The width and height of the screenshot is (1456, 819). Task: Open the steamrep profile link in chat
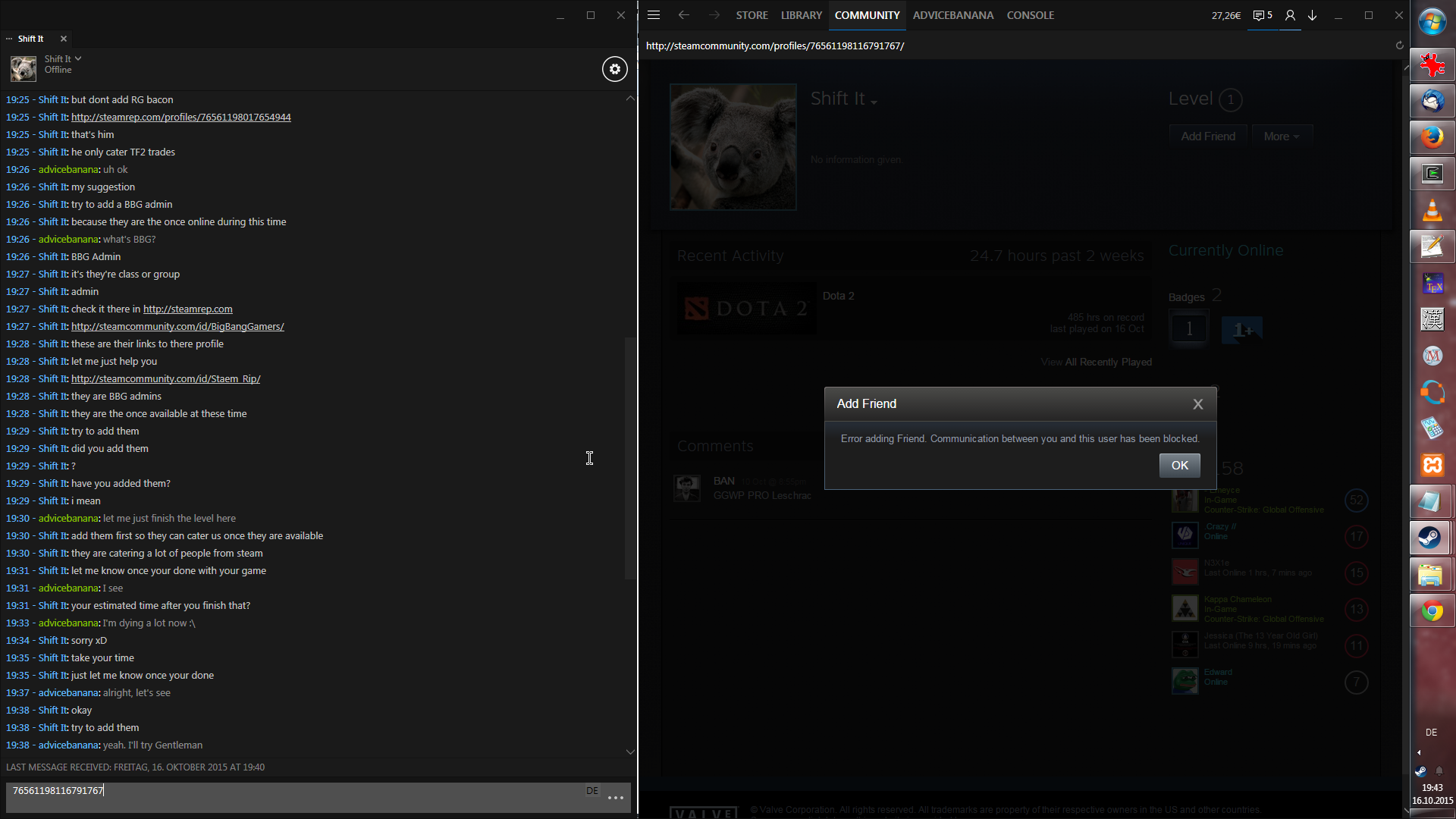180,118
